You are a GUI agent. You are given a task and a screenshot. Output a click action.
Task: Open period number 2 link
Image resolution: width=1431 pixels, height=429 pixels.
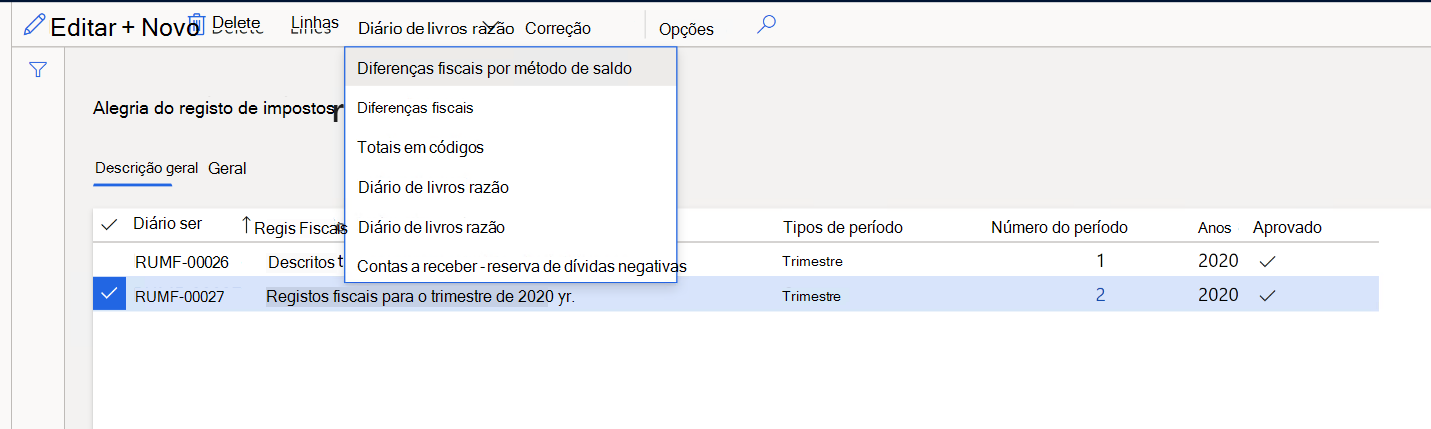coord(1100,295)
